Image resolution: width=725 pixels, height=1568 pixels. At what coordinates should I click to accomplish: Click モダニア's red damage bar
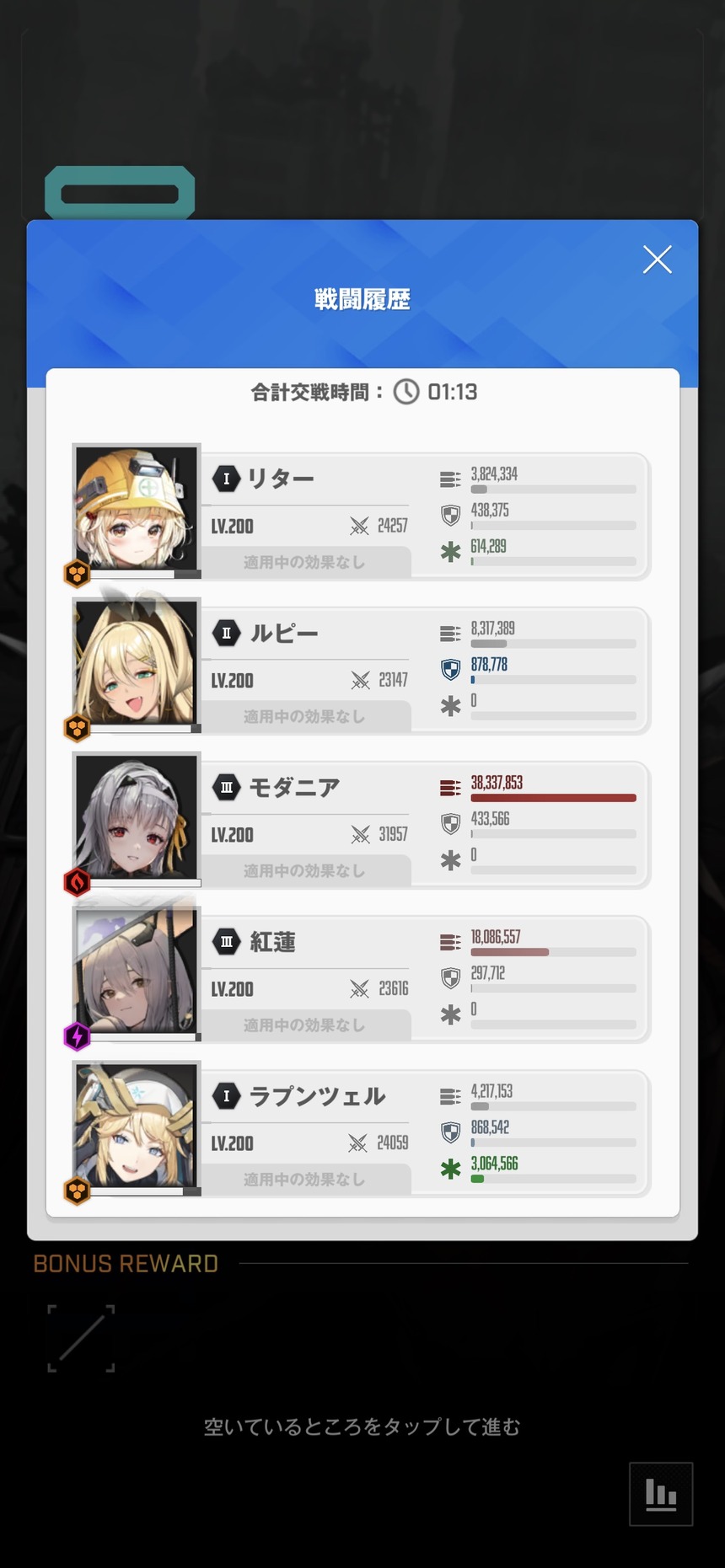click(x=553, y=798)
